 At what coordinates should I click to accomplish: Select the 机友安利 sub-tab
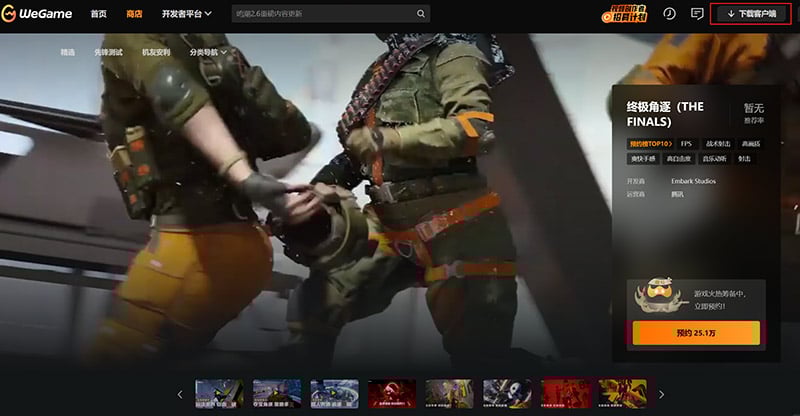click(x=156, y=52)
